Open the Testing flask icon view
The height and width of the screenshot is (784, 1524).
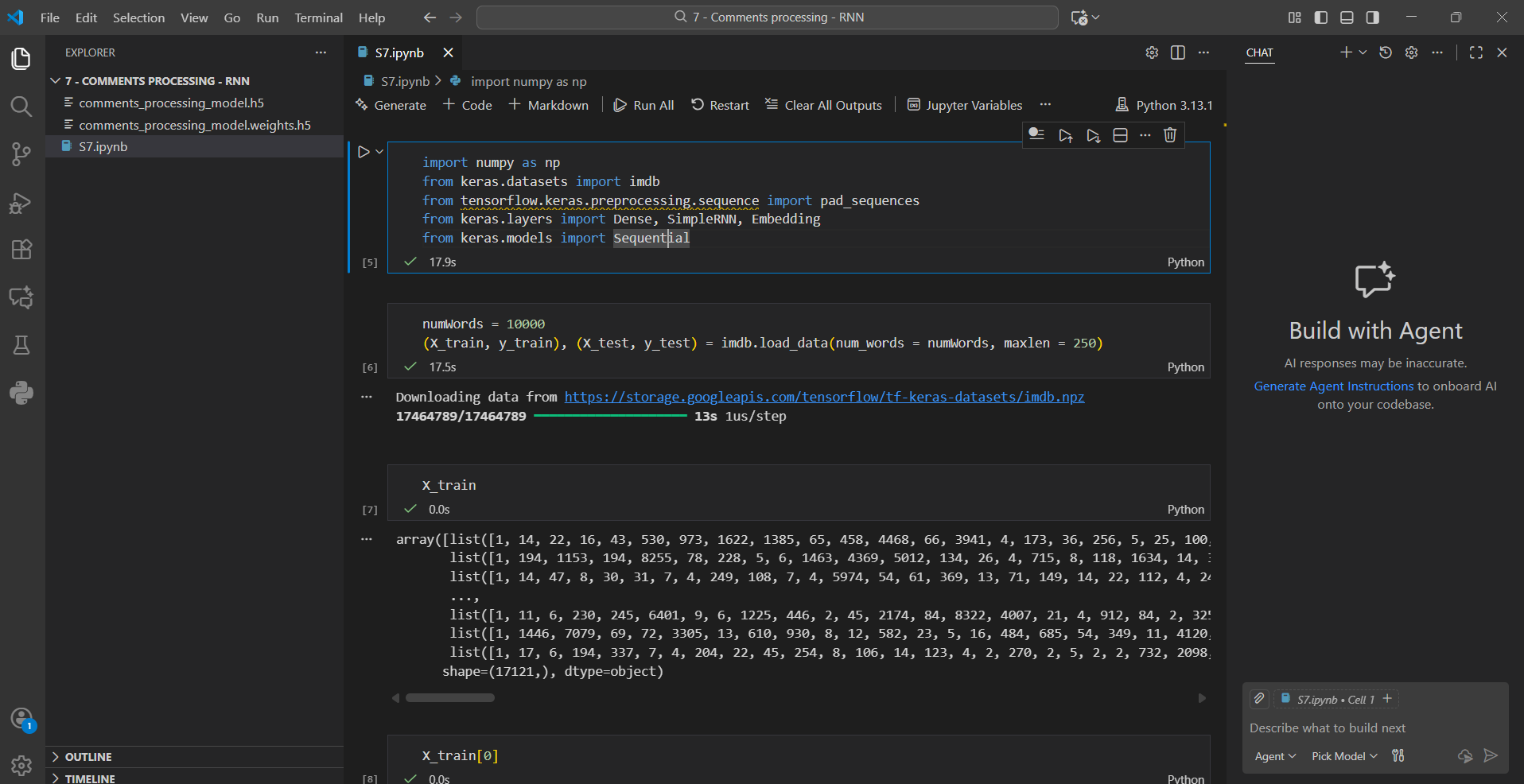tap(21, 345)
